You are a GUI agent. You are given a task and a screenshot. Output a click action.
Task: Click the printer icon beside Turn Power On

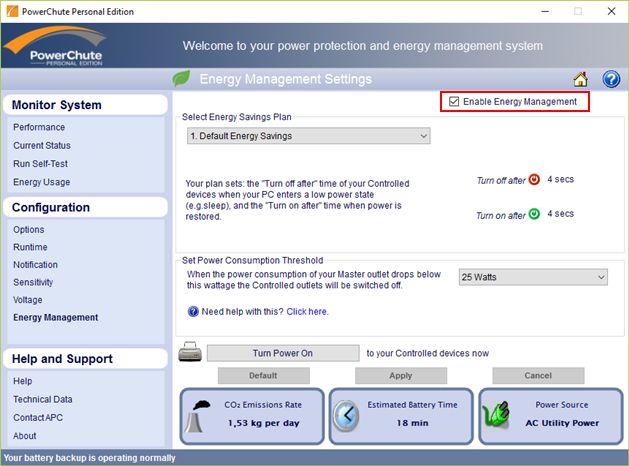tap(190, 352)
